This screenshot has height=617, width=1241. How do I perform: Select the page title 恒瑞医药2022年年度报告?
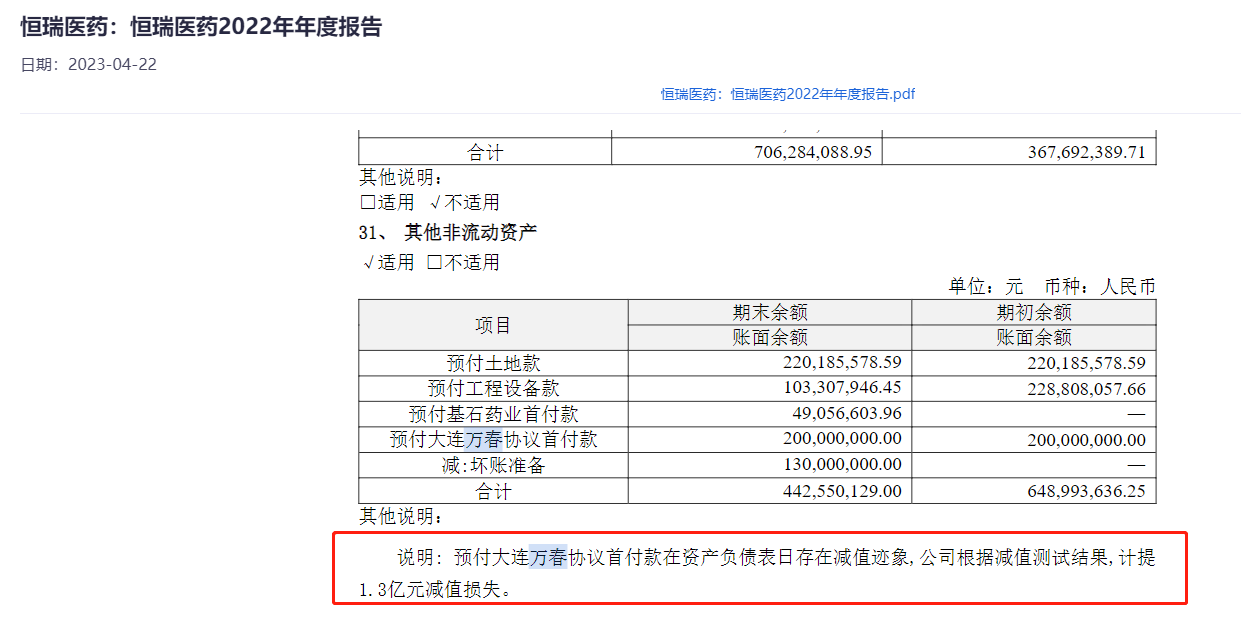point(201,27)
